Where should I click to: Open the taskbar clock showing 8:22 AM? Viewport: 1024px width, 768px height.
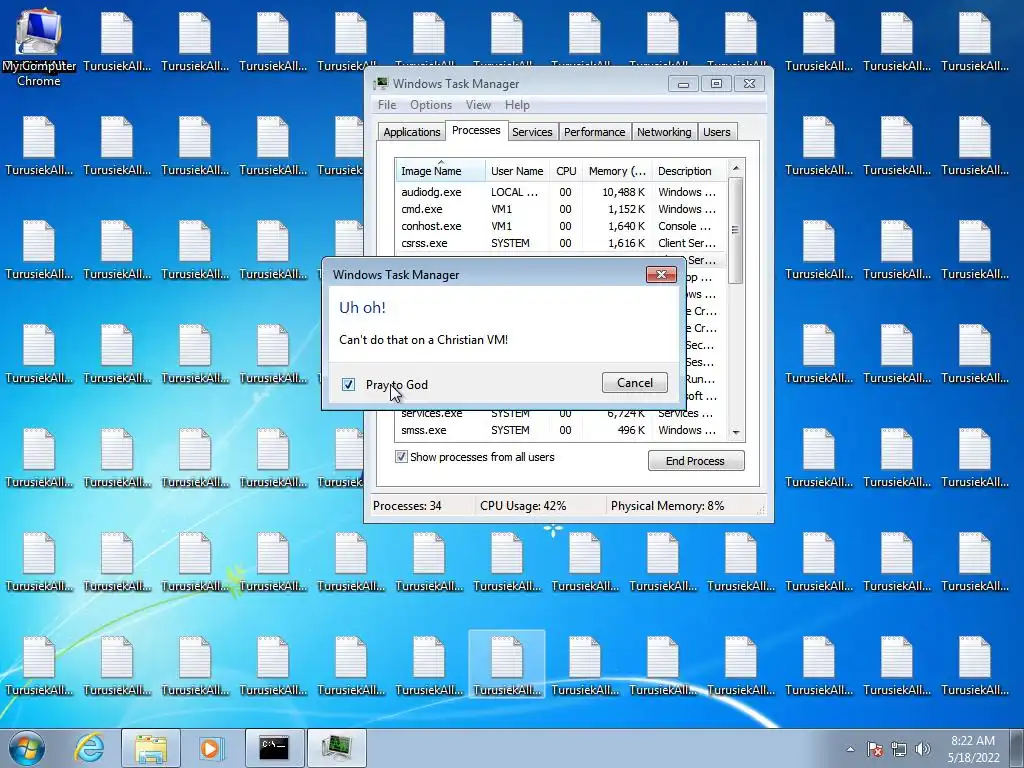click(973, 749)
